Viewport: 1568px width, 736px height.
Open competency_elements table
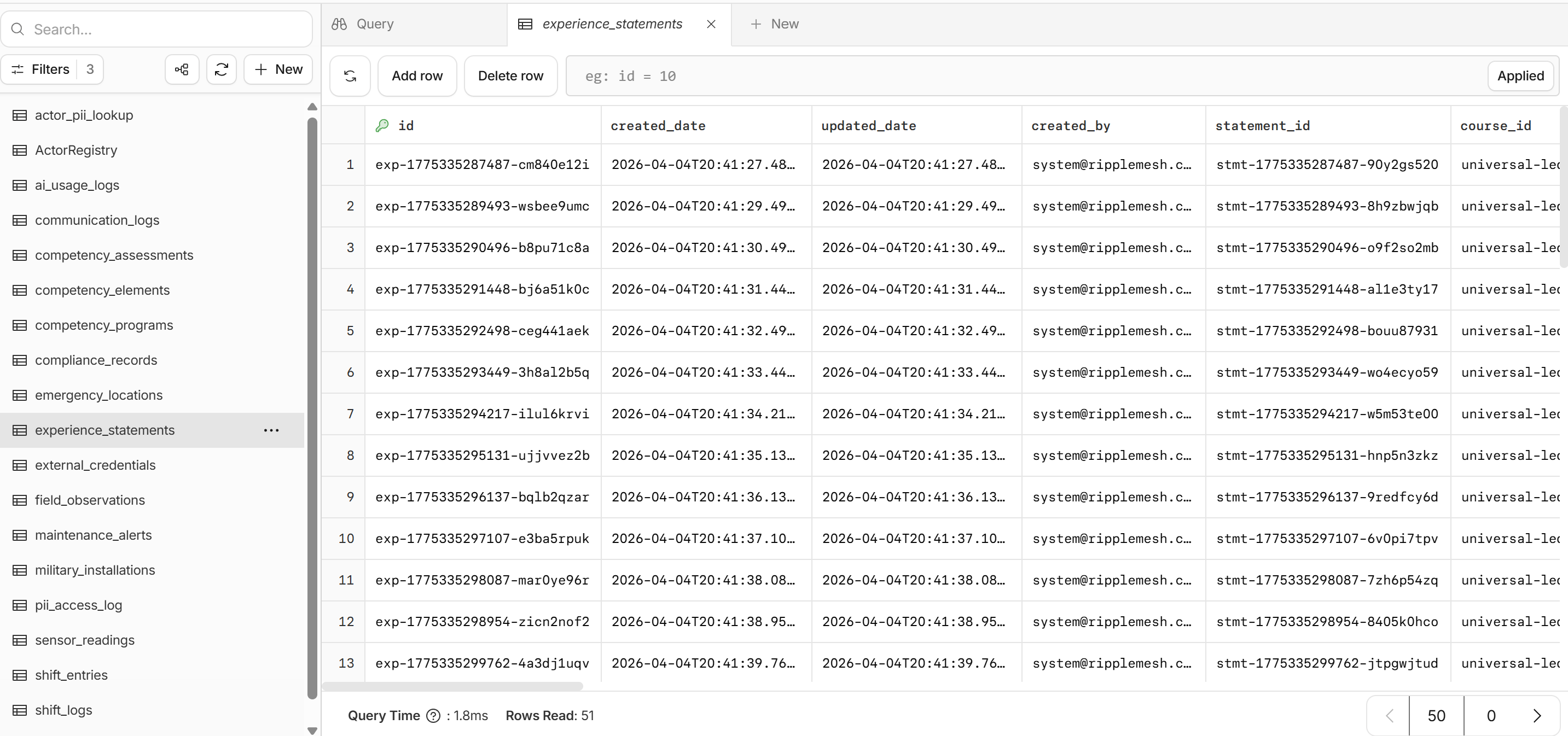152,290
